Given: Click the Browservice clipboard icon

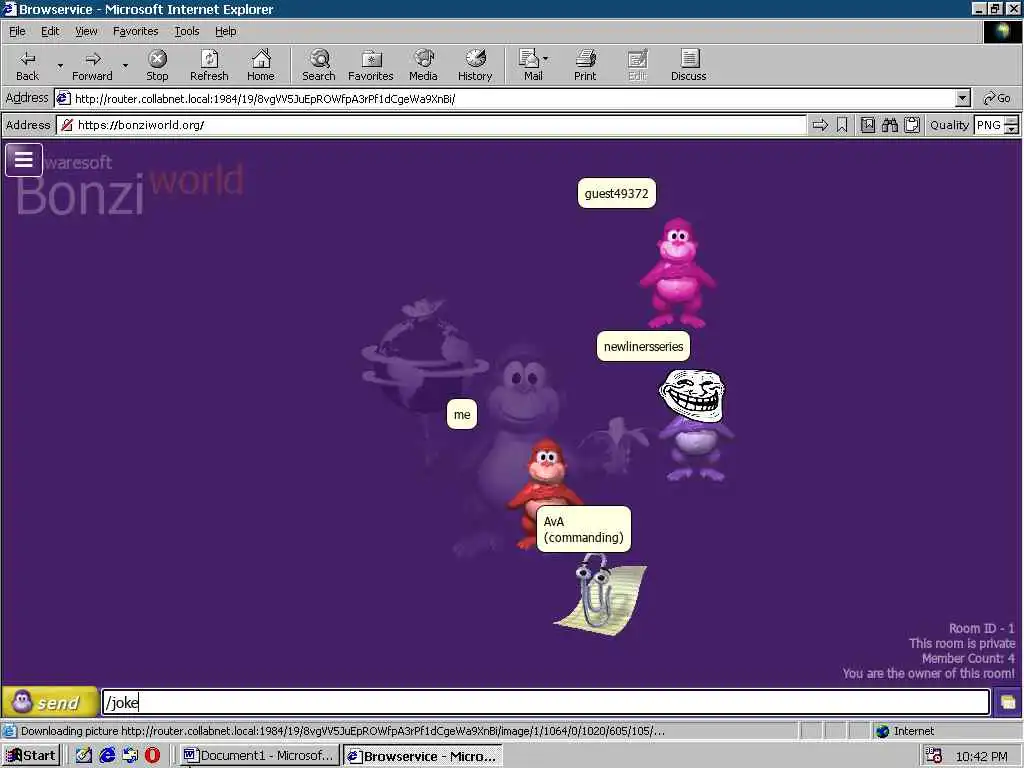Looking at the screenshot, I should click(x=912, y=125).
